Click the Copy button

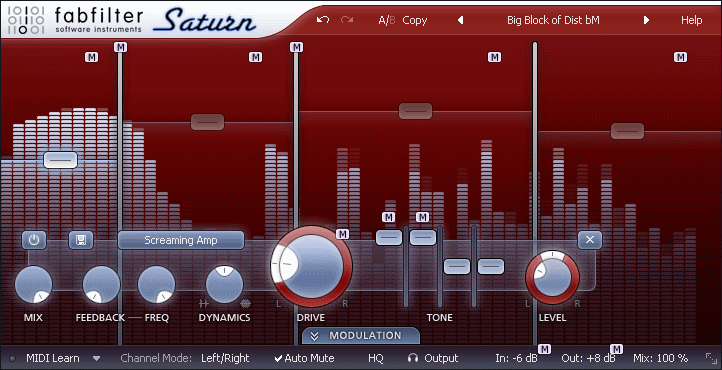point(415,20)
